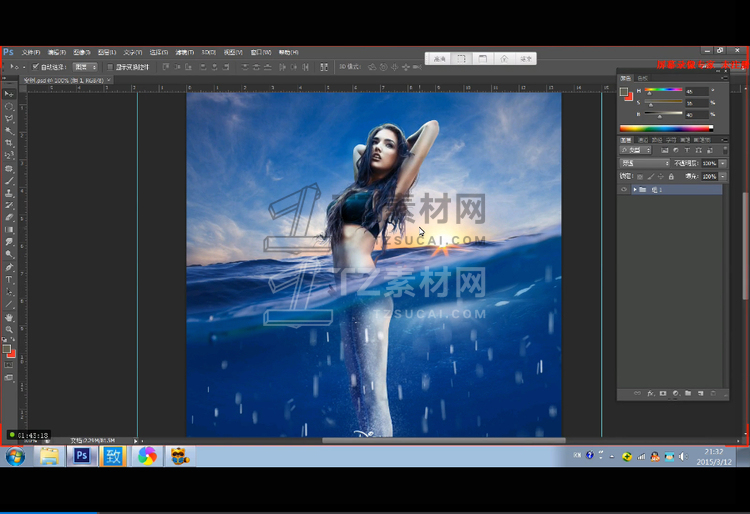Select the Hand tool
Viewport: 750px width, 514px height.
click(9, 317)
